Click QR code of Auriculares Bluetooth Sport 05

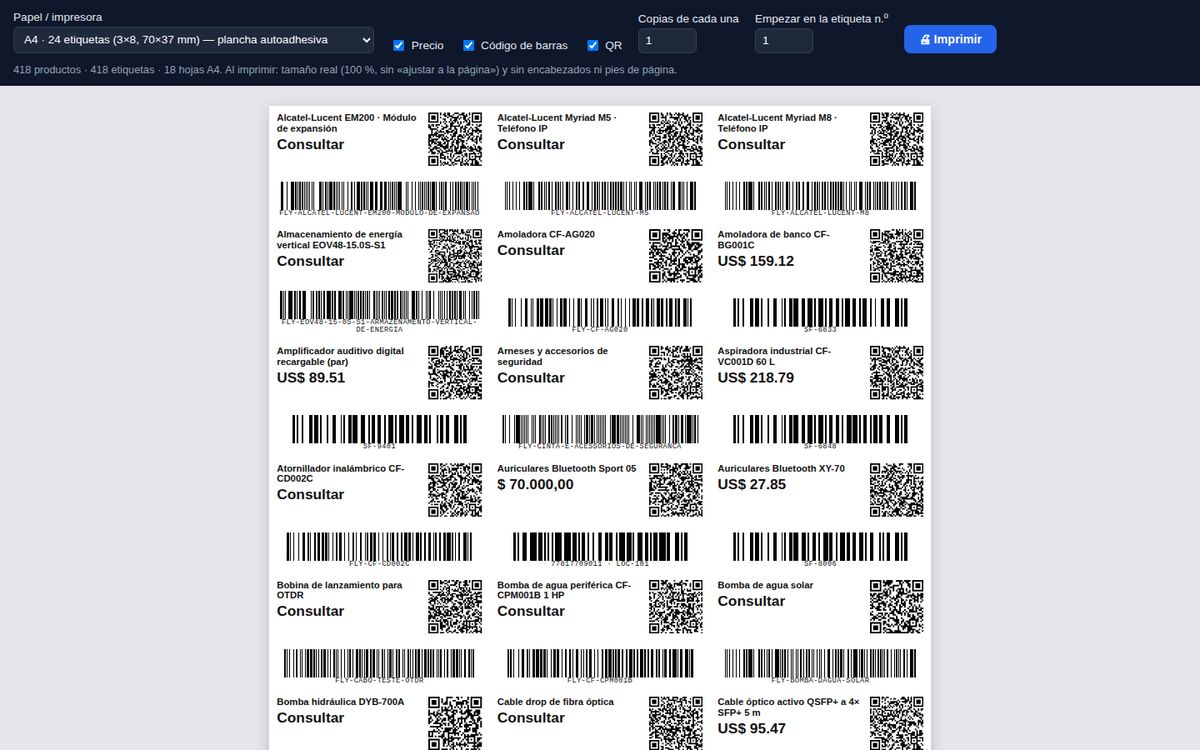676,490
